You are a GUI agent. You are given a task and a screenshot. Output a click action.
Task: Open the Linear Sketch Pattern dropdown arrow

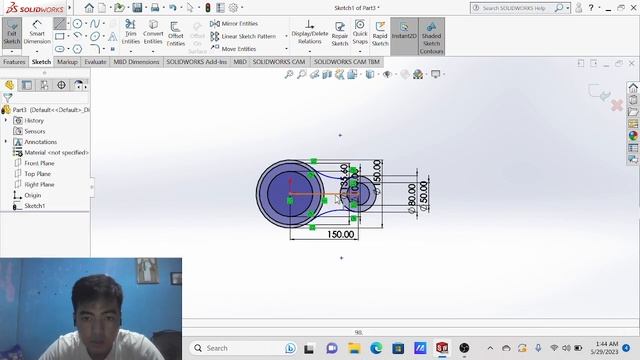click(x=286, y=36)
